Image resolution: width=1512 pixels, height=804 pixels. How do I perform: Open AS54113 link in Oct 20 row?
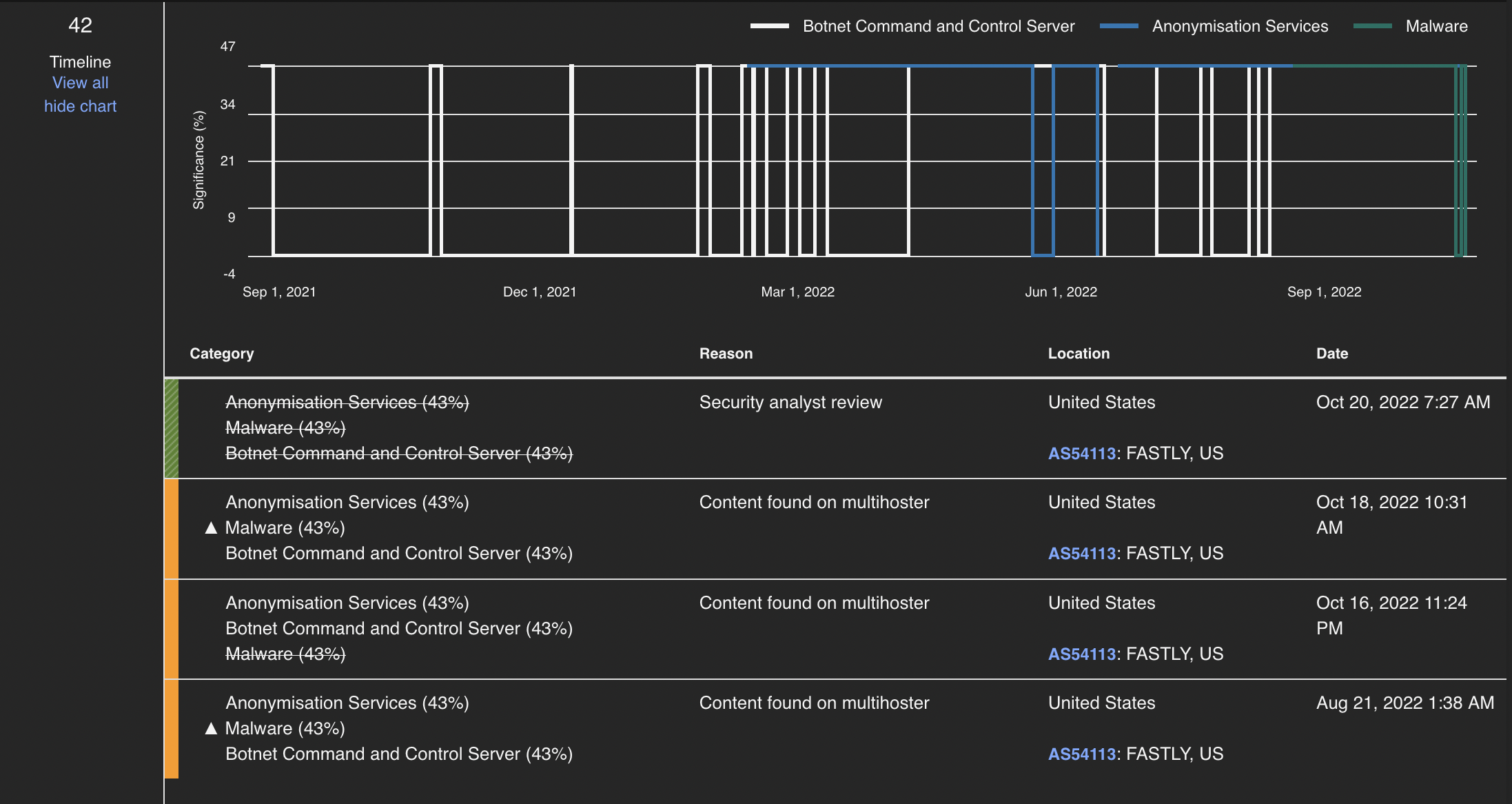[x=1081, y=454]
